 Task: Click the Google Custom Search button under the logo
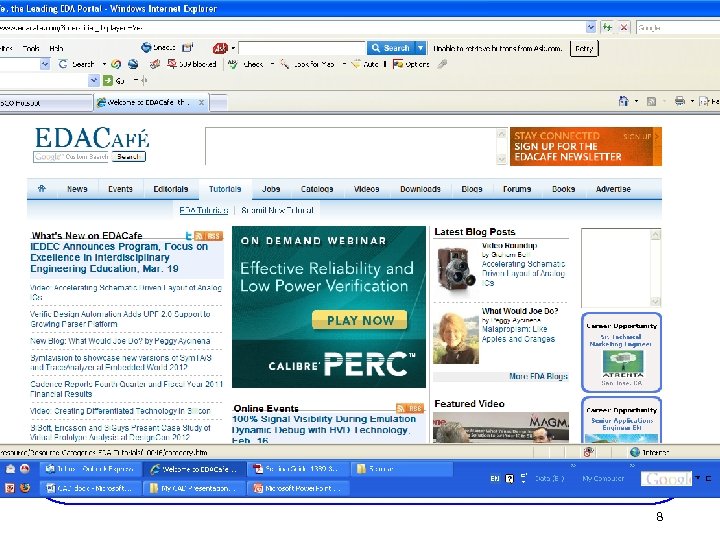coord(129,157)
